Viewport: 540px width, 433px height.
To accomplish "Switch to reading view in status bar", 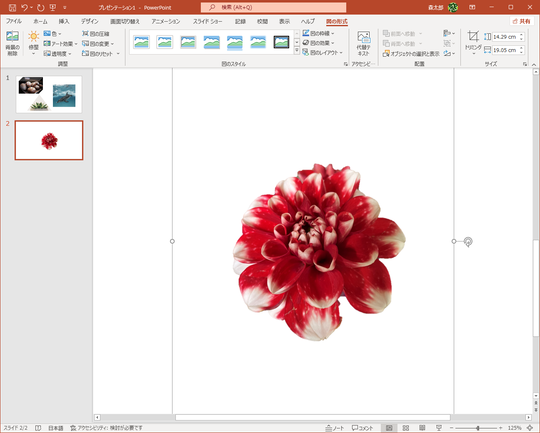I will (422, 428).
